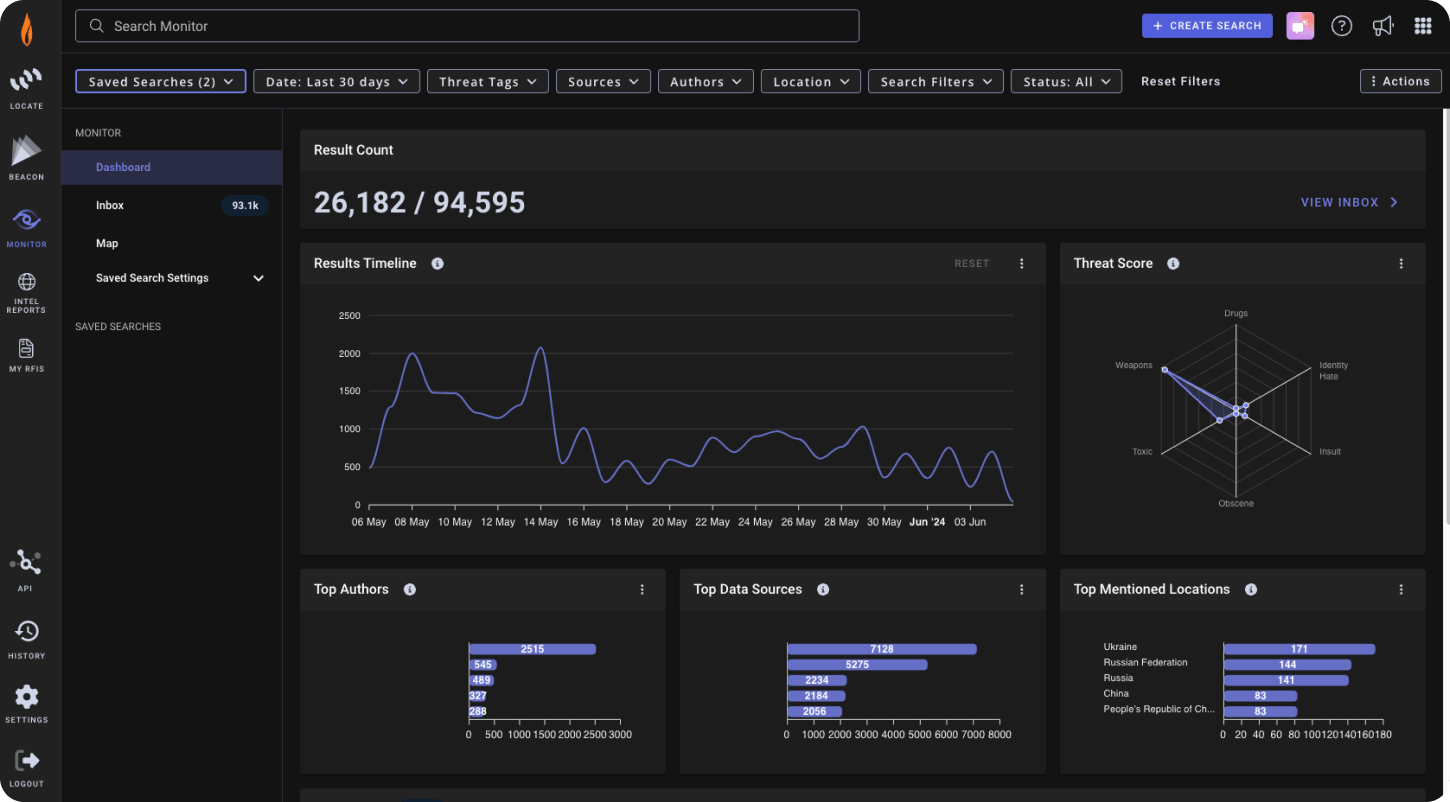Switch to the Map view
The image size is (1450, 802).
pos(107,243)
